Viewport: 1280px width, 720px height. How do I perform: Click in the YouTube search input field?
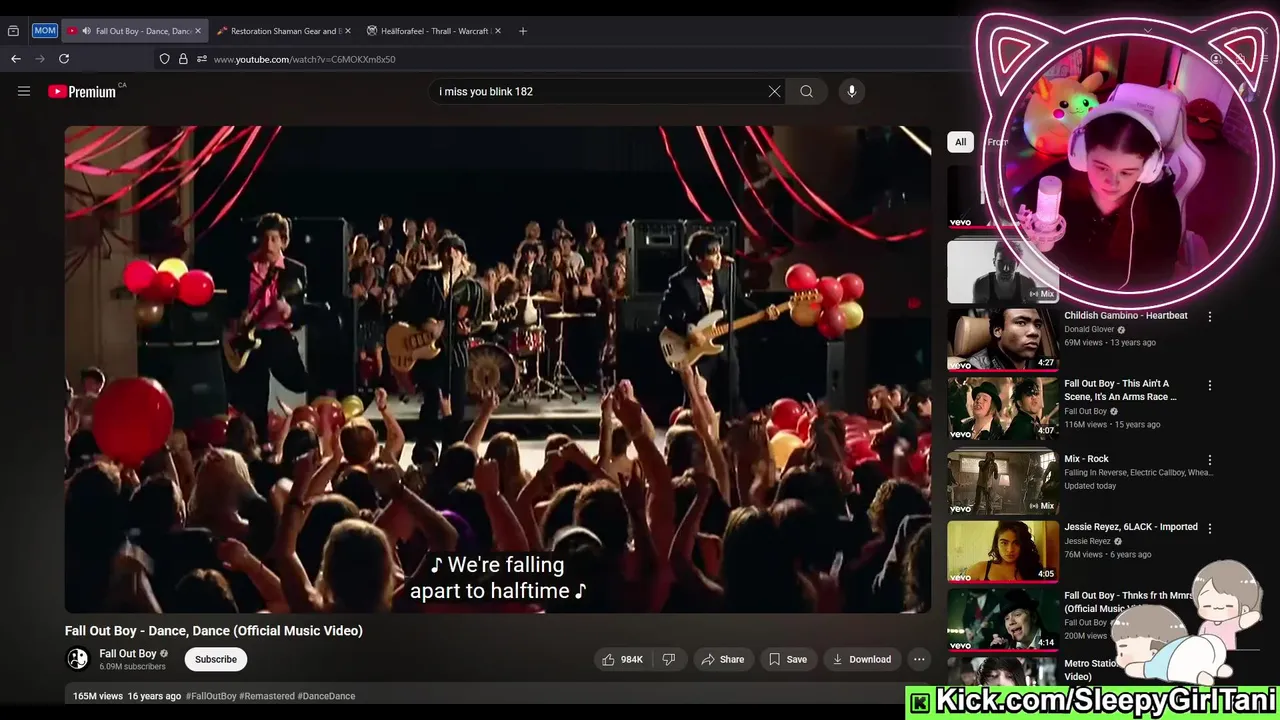click(x=600, y=91)
